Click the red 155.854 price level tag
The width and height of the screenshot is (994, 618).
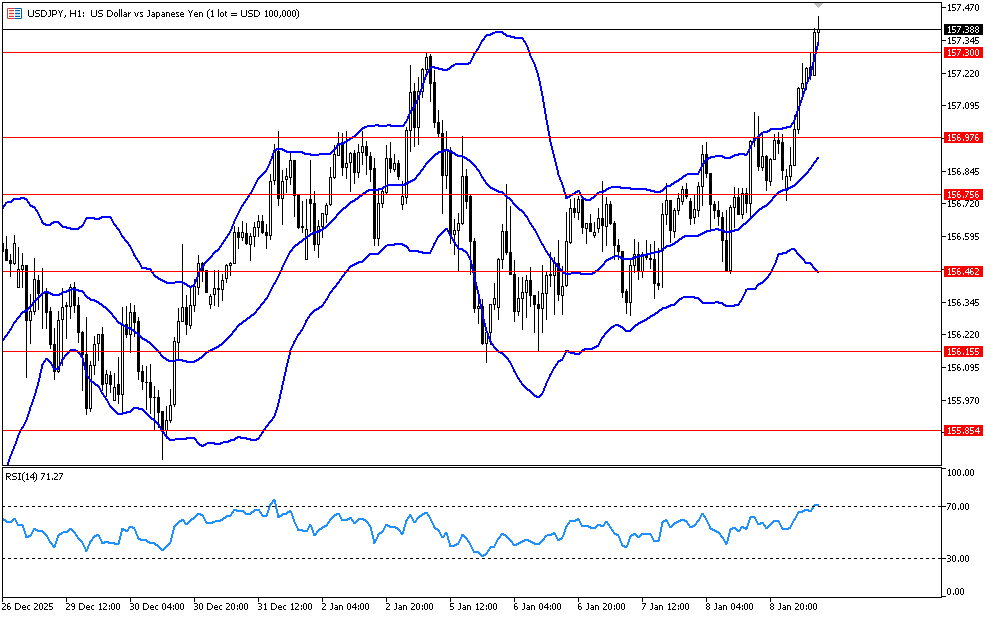coord(963,430)
